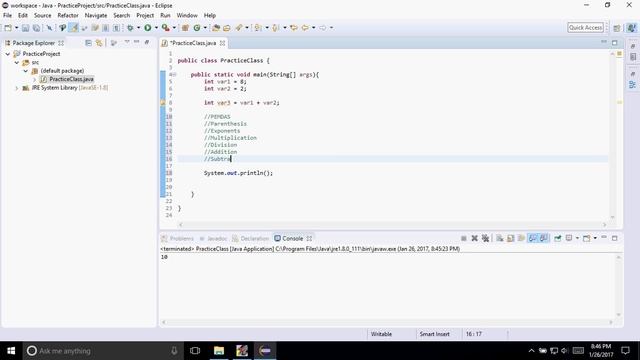Screen dimensions: 640x360
Task: Click the Clear Console icon
Action: tap(500, 238)
